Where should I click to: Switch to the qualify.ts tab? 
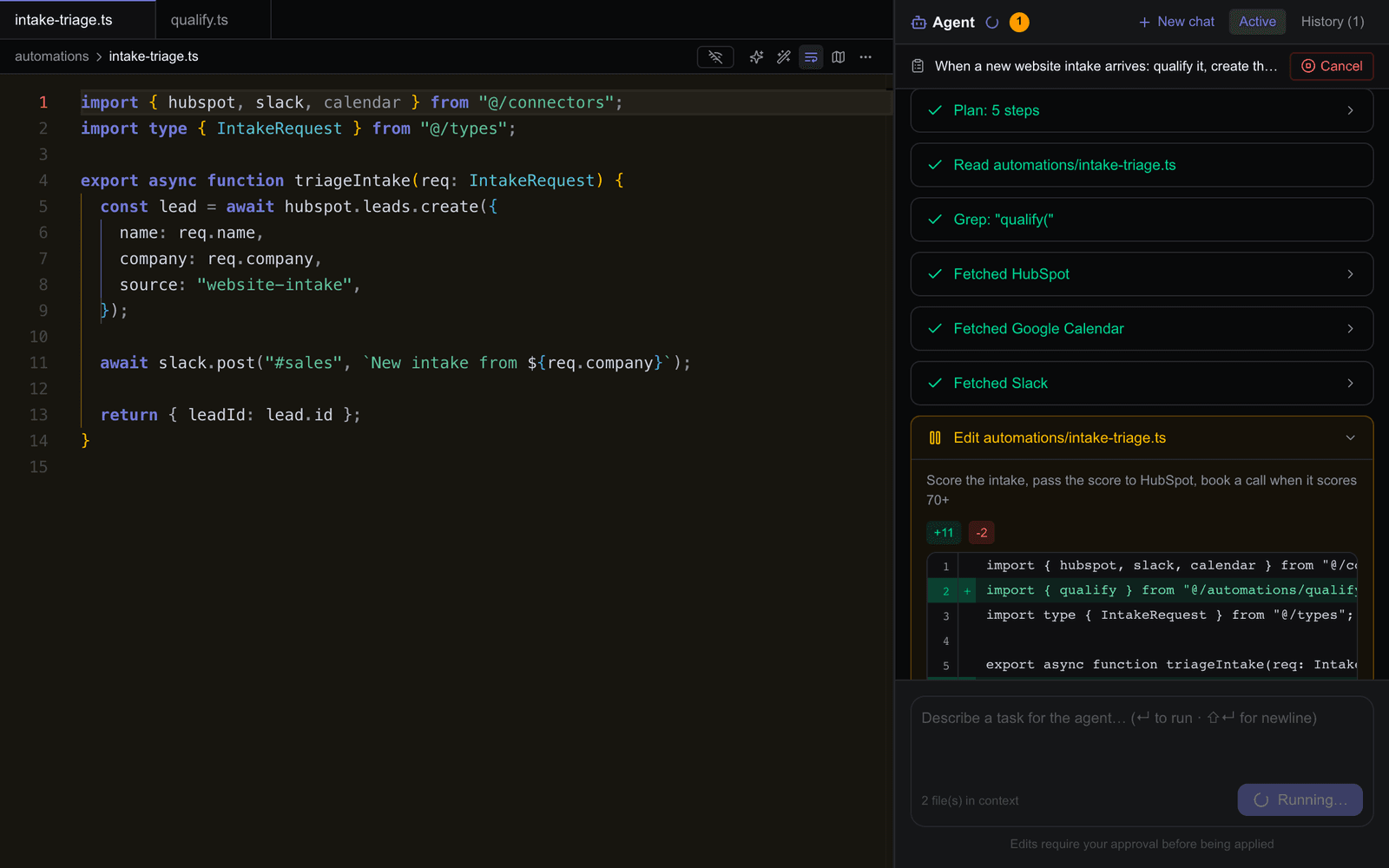[x=214, y=19]
